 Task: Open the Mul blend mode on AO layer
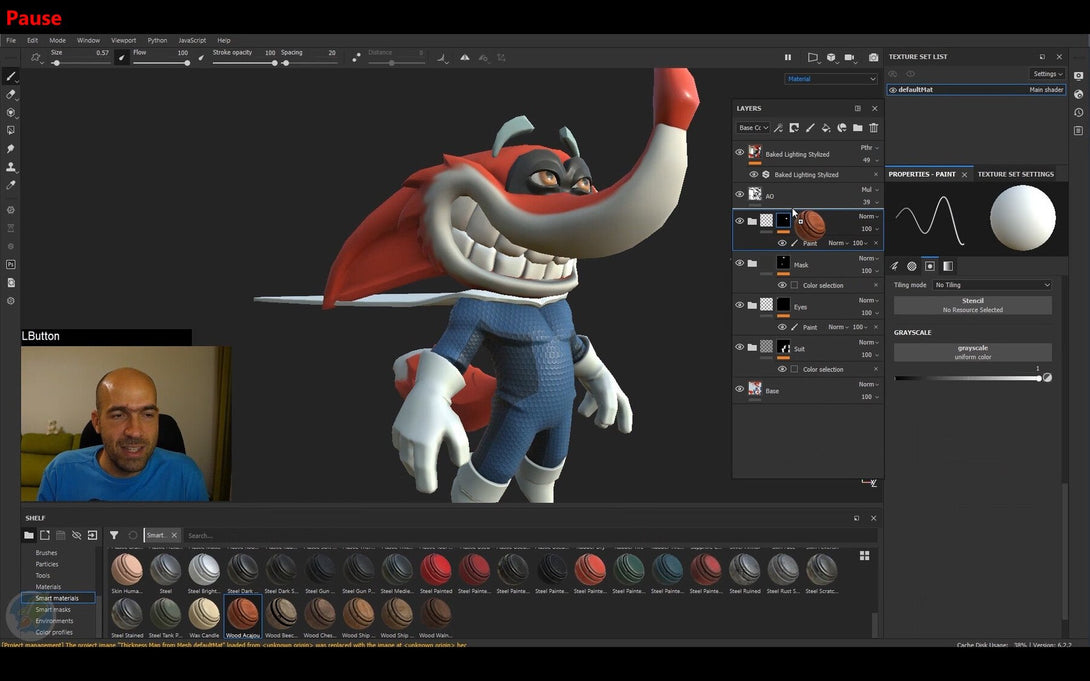click(870, 189)
